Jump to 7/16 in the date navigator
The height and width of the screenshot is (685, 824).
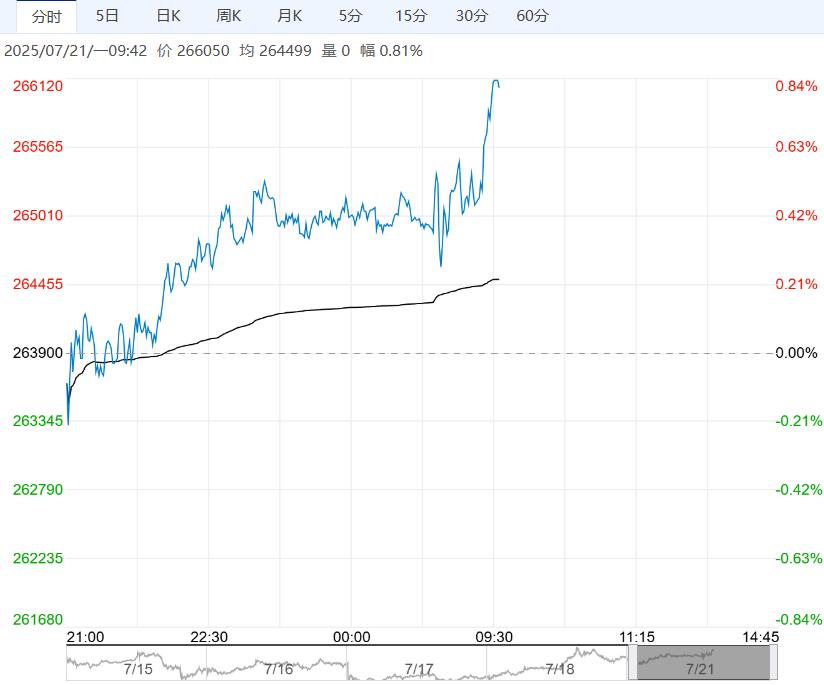tap(278, 668)
